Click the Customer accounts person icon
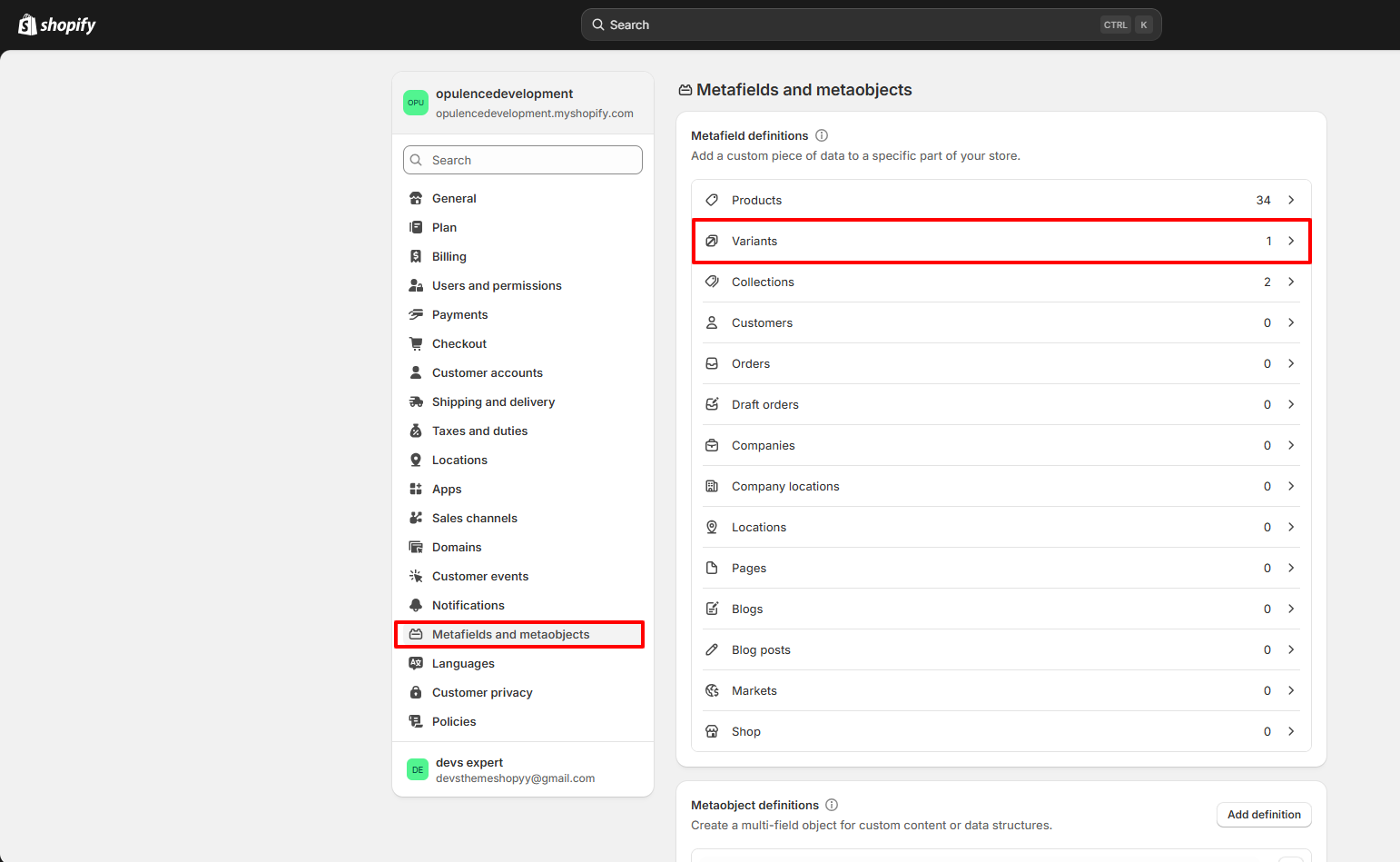1400x862 pixels. [x=416, y=372]
